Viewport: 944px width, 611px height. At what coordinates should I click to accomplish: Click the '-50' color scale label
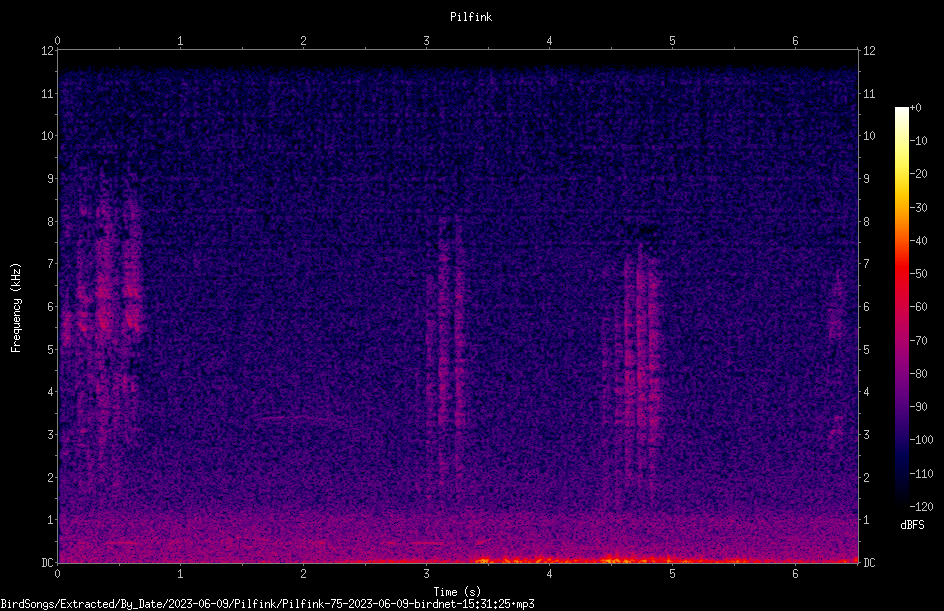[919, 274]
